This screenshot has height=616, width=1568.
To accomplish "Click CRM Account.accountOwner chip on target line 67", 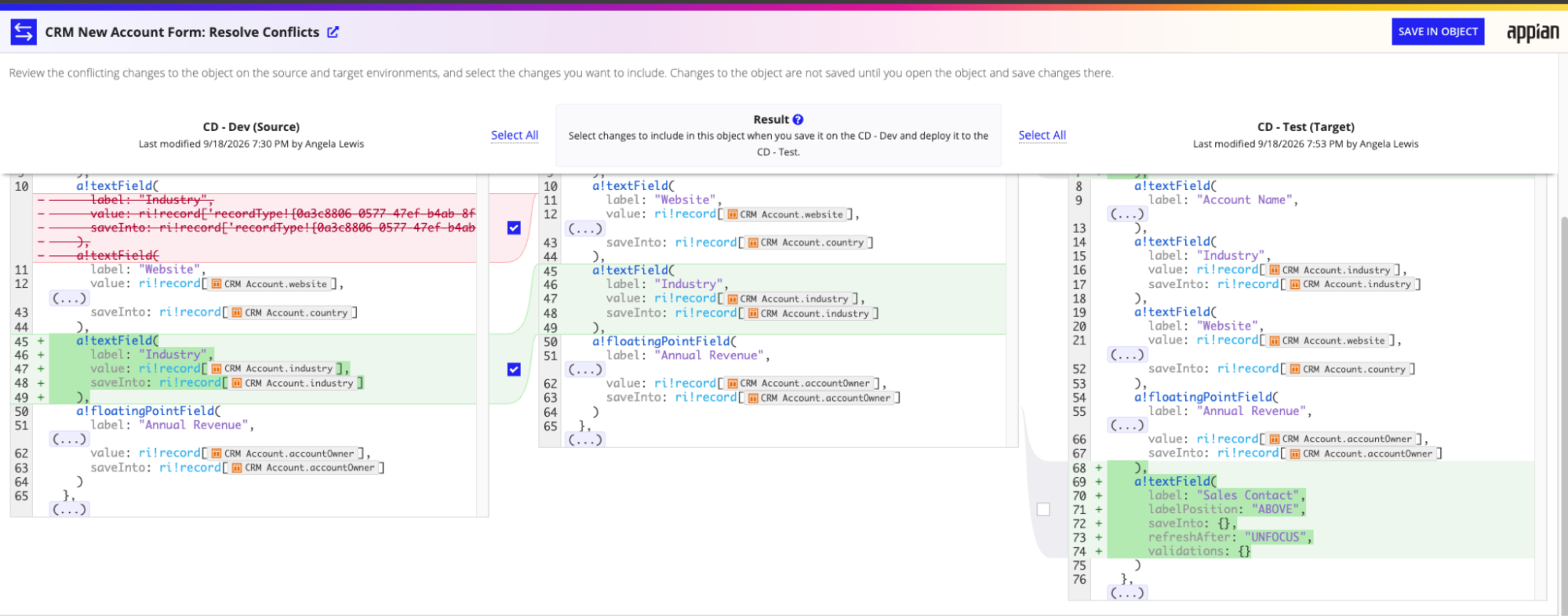I will click(1362, 454).
